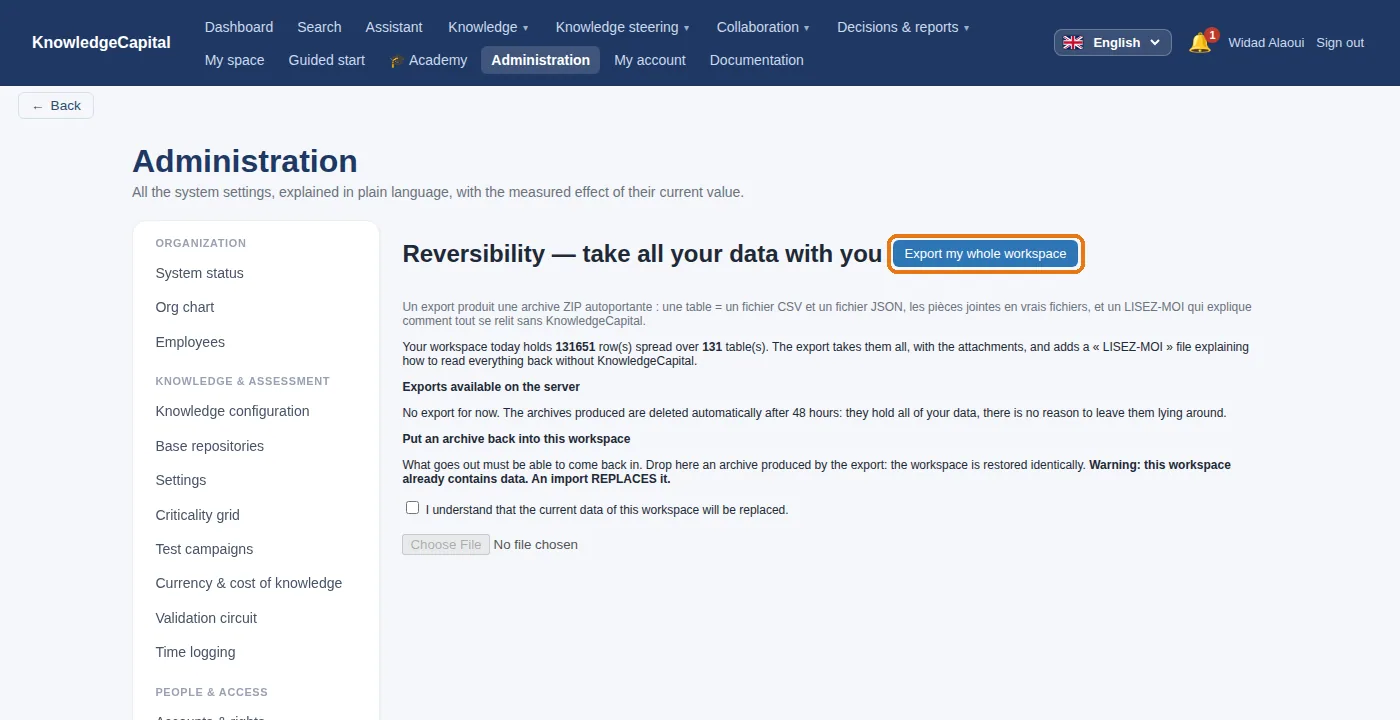Screen dimensions: 1400x720
Task: Sign out of the application
Action: click(1340, 42)
